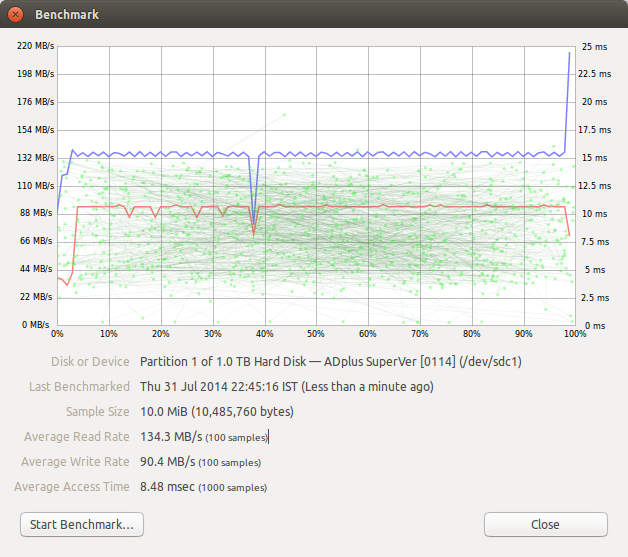Click the blue read-rate spike near 100%
The width and height of the screenshot is (628, 557).
(x=568, y=102)
